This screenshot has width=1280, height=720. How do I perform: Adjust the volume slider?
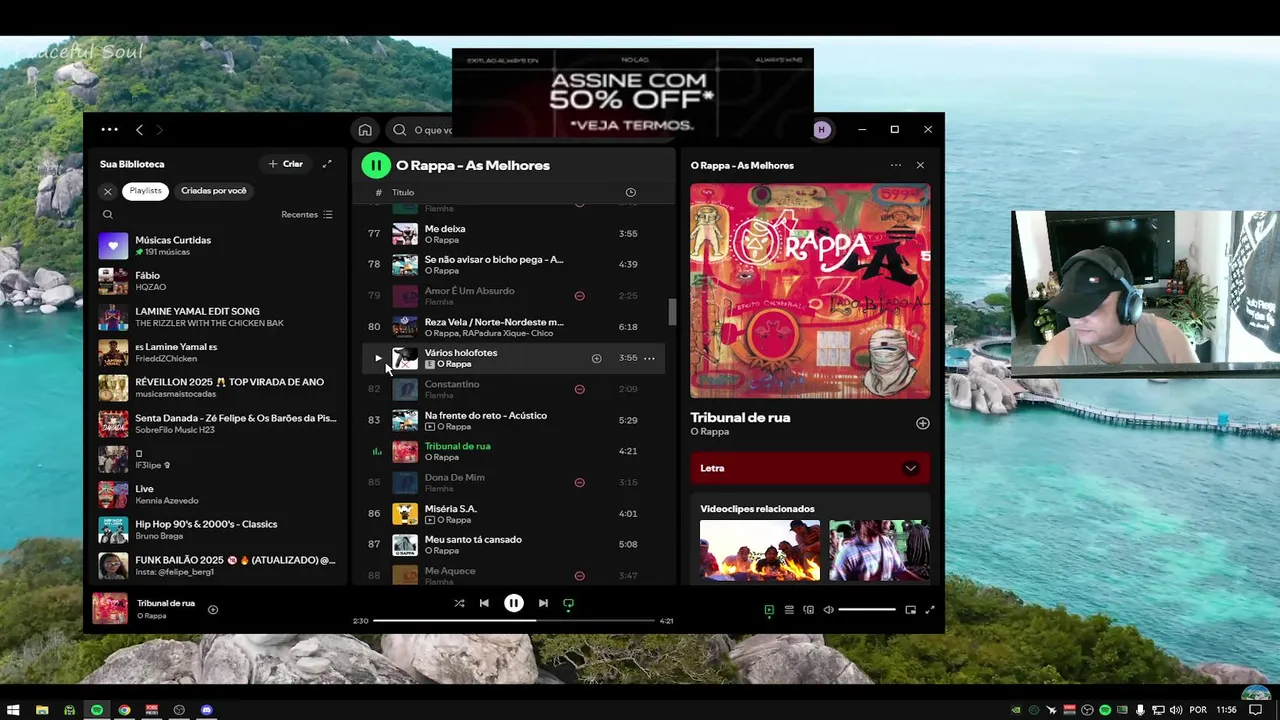(867, 610)
